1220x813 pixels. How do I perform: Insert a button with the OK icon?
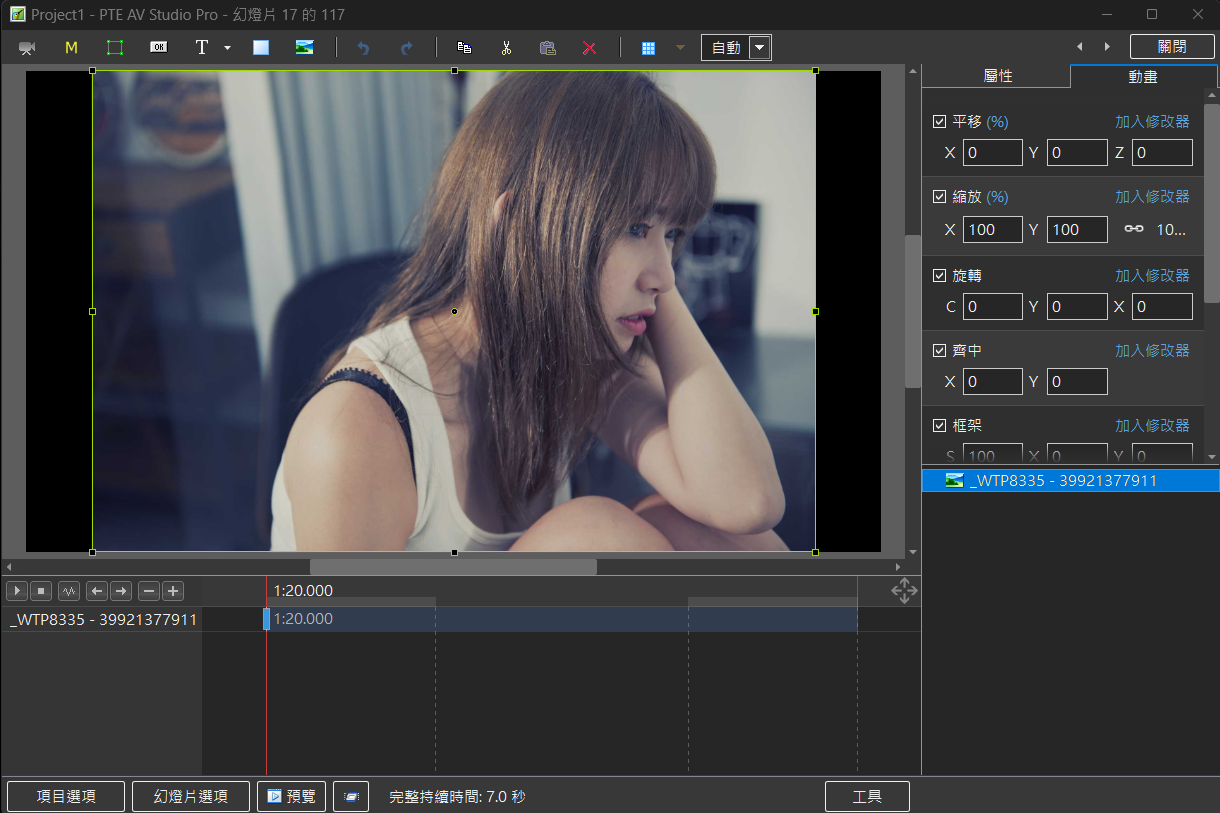[x=158, y=47]
